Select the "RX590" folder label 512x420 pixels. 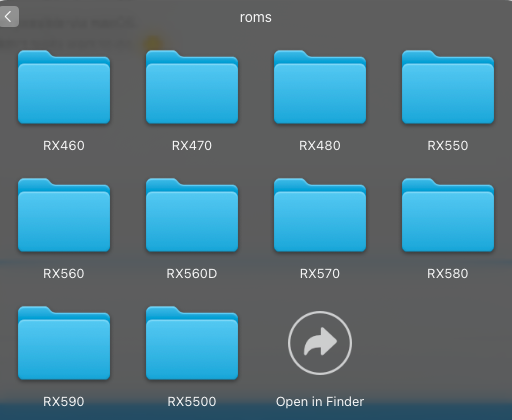[64, 402]
